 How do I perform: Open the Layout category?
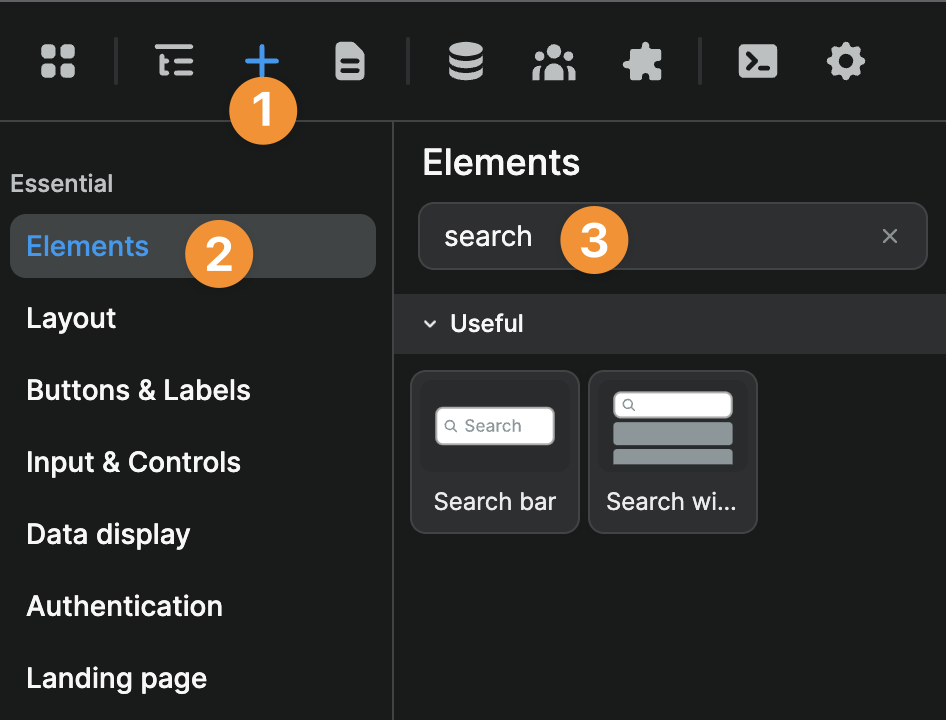pyautogui.click(x=71, y=318)
